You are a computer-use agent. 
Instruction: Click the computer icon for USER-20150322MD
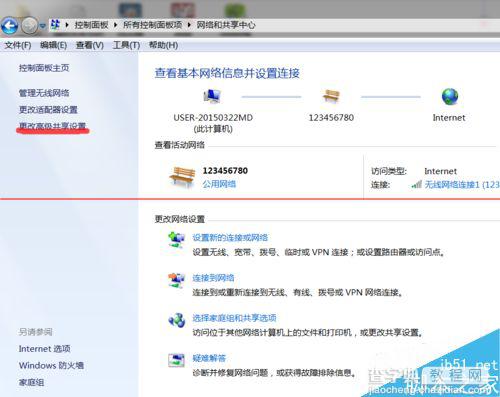pyautogui.click(x=212, y=96)
